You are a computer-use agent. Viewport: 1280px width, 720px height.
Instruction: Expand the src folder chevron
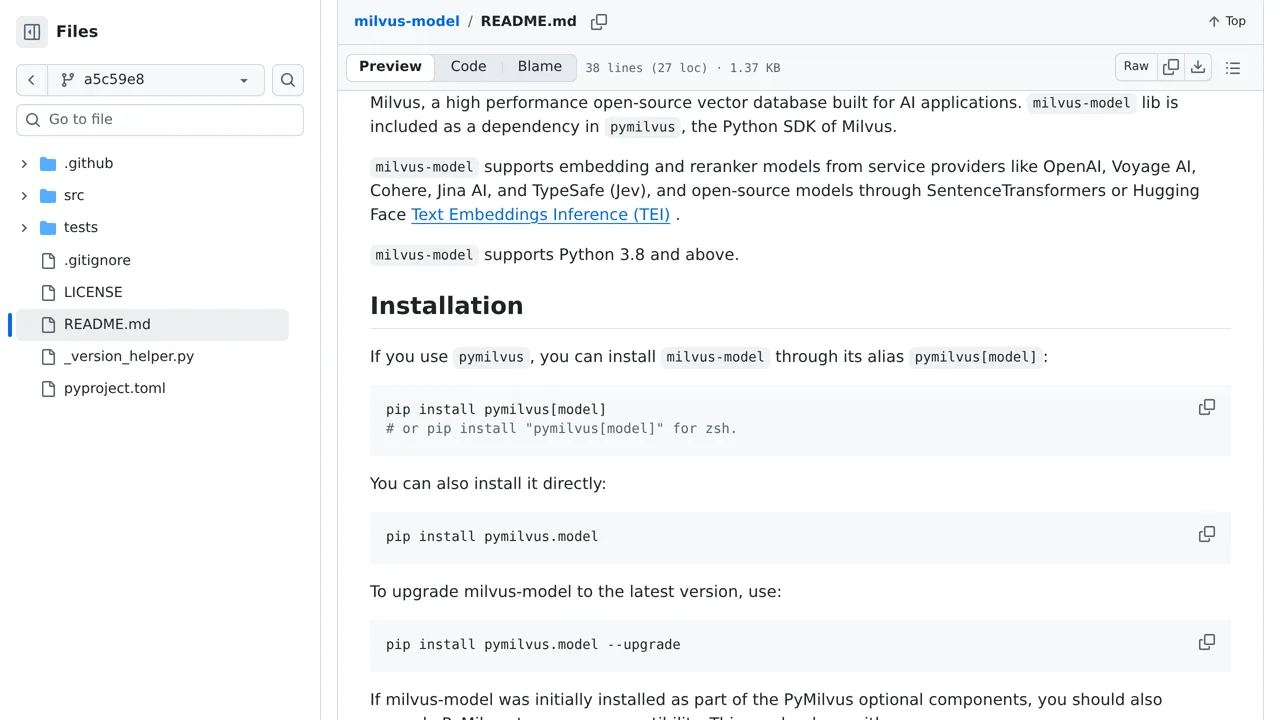coord(24,195)
